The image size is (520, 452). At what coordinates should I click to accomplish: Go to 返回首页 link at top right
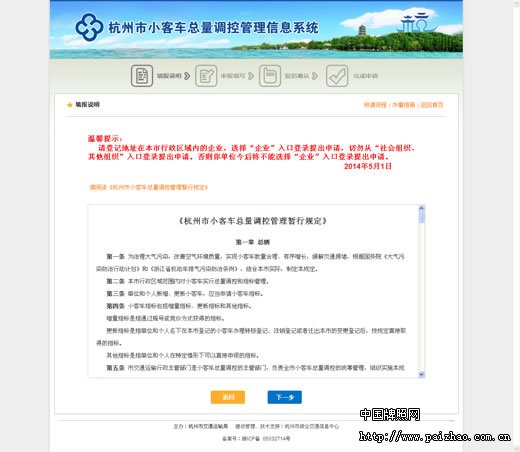pyautogui.click(x=432, y=105)
